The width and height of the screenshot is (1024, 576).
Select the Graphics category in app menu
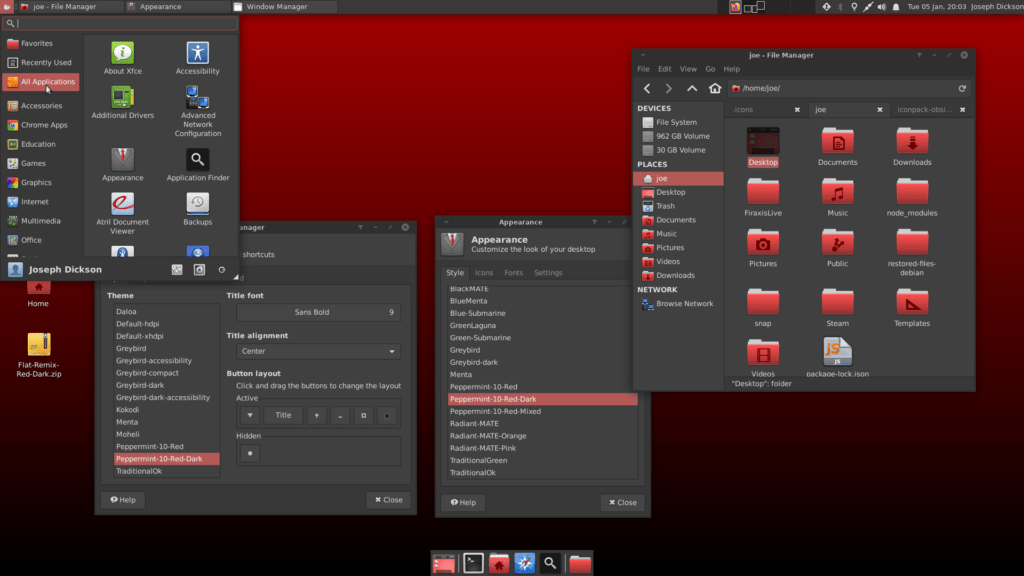[x=36, y=183]
